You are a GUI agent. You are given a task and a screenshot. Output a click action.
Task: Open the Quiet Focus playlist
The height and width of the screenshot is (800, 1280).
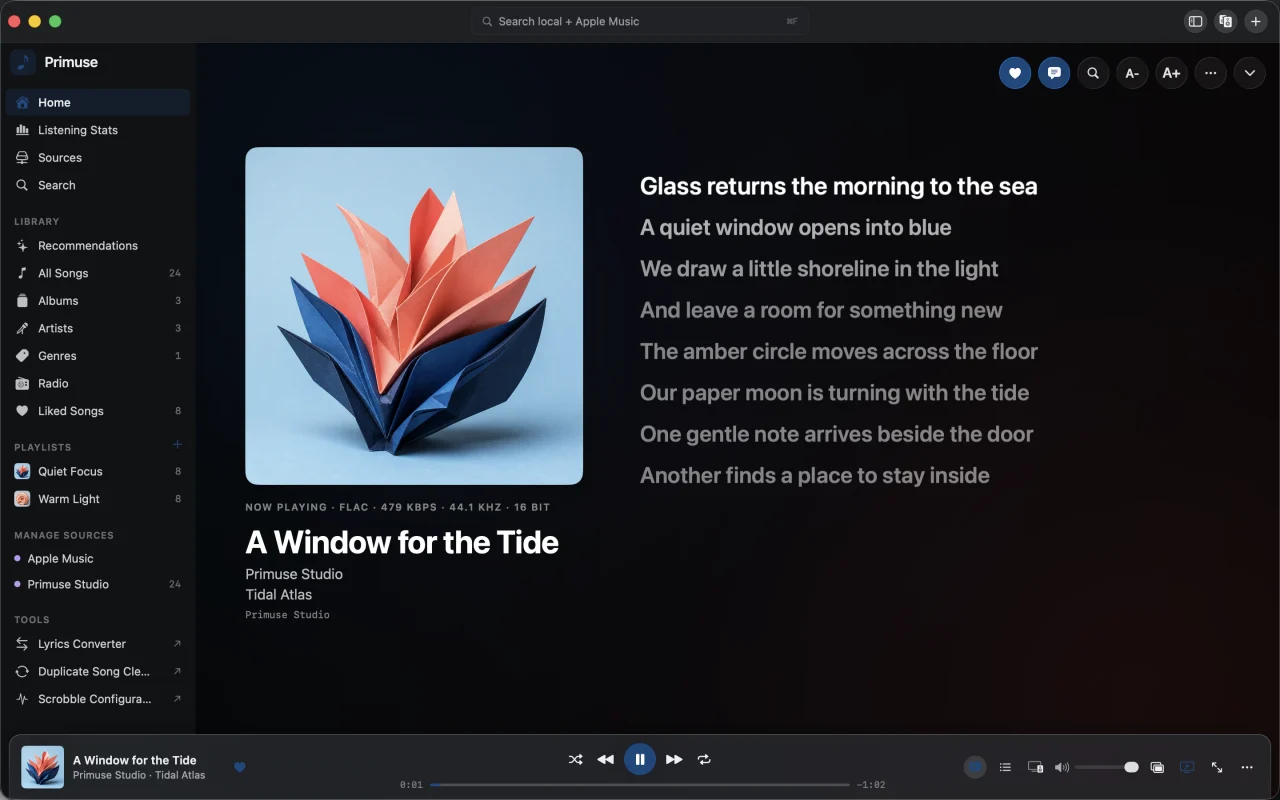point(98,471)
